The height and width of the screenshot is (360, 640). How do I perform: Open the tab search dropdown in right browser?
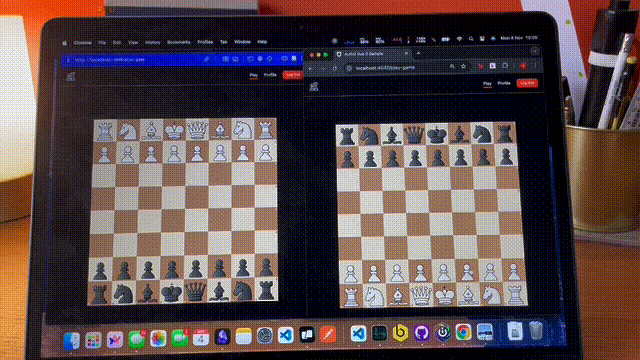click(535, 51)
